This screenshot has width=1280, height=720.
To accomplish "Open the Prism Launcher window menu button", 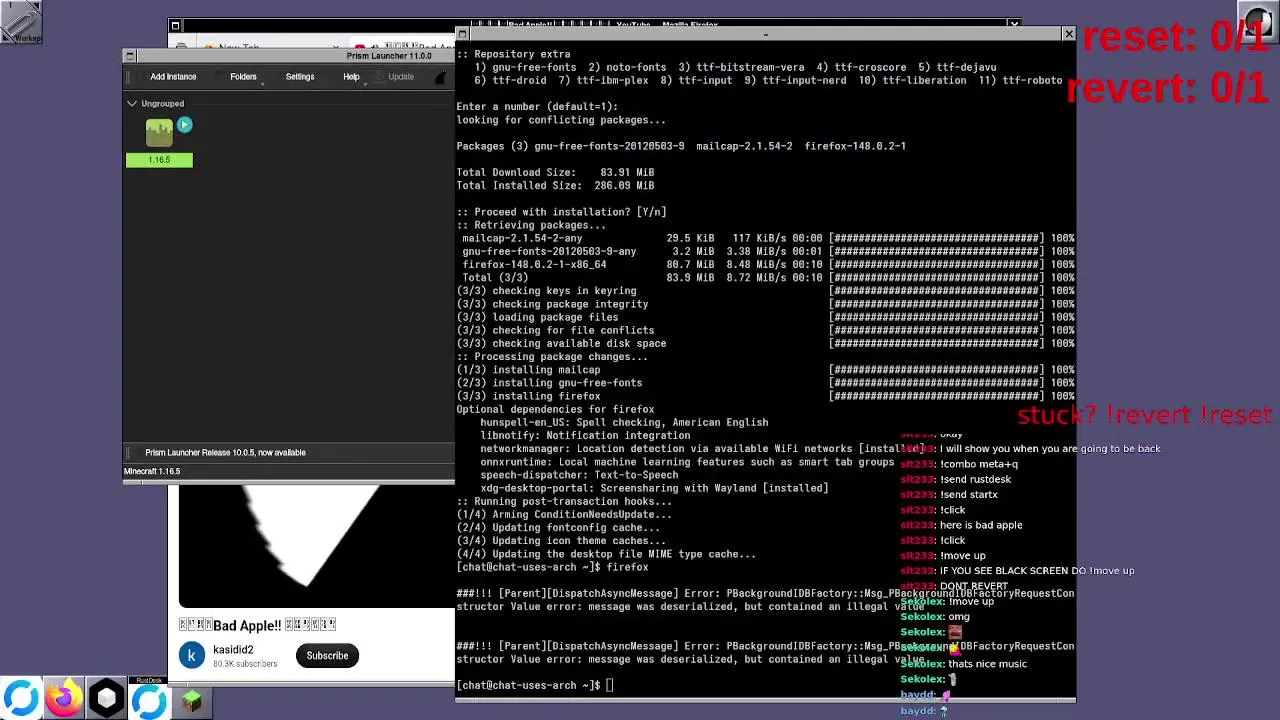I will click(129, 56).
